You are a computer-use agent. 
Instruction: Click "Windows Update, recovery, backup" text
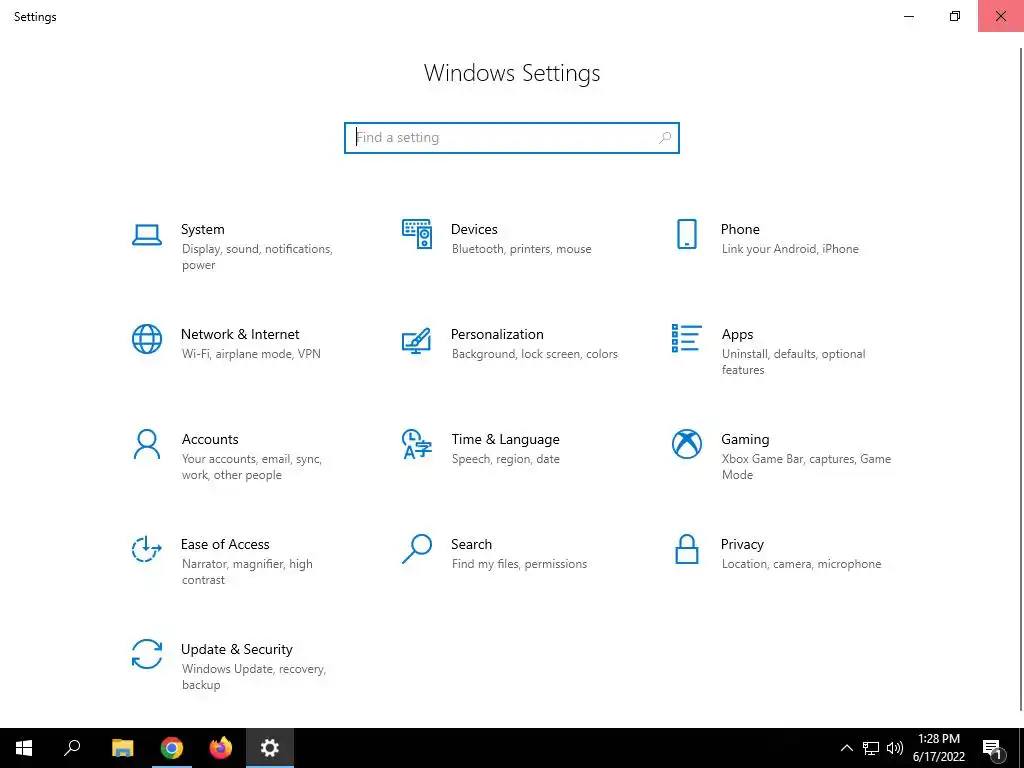pos(253,677)
